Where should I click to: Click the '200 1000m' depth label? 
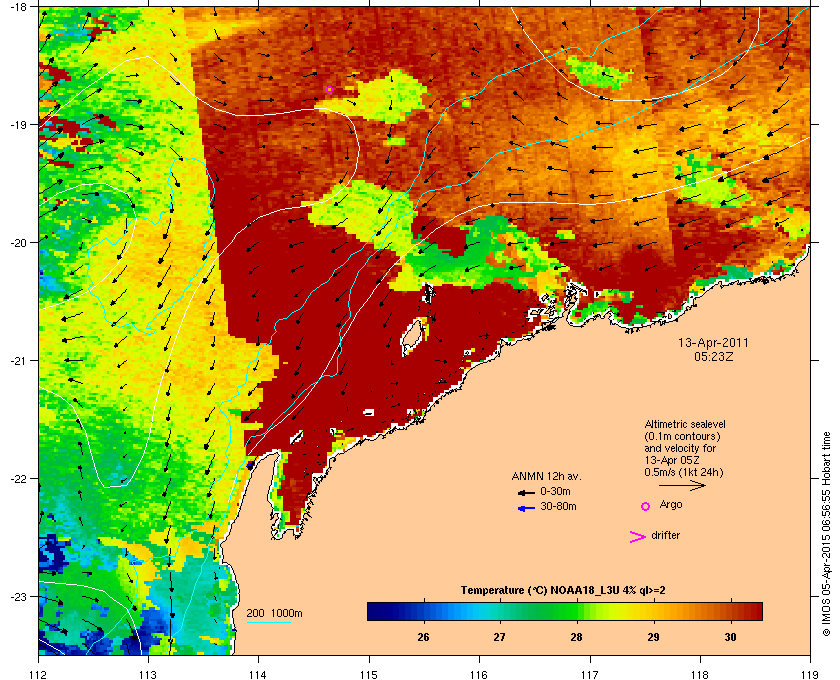click(x=274, y=613)
